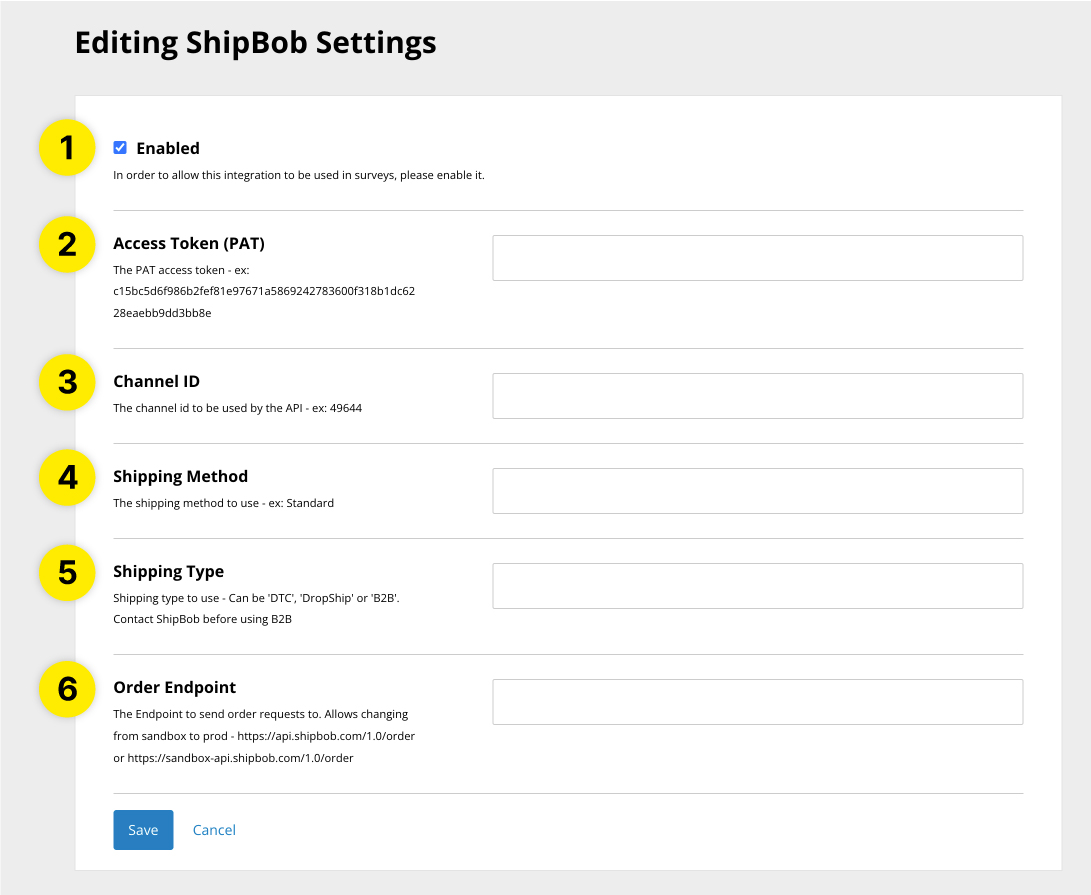This screenshot has width=1091, height=895.
Task: Select the Order Endpoint input field
Action: pyautogui.click(x=757, y=702)
